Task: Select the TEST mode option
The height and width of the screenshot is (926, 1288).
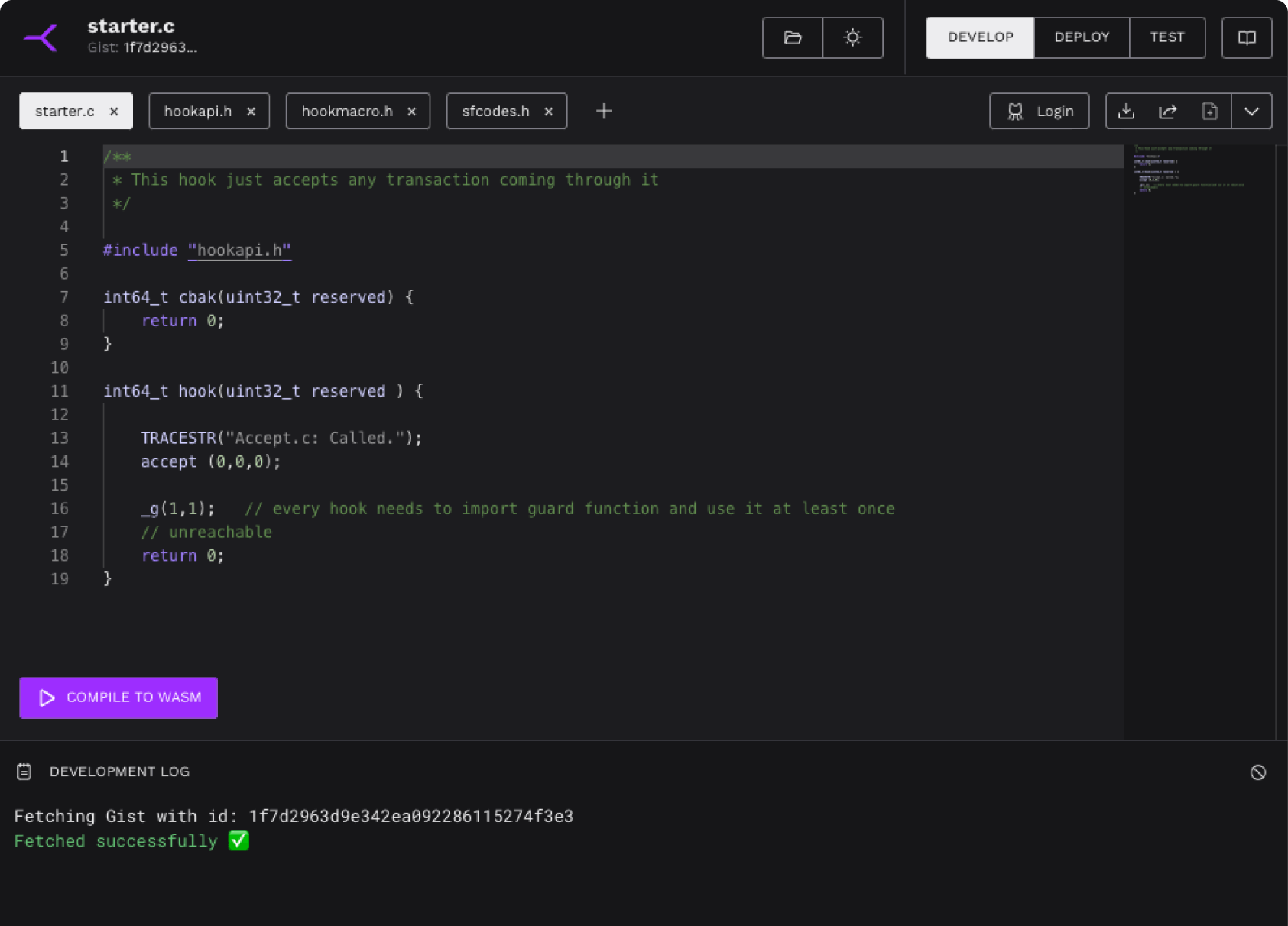Action: click(1167, 37)
